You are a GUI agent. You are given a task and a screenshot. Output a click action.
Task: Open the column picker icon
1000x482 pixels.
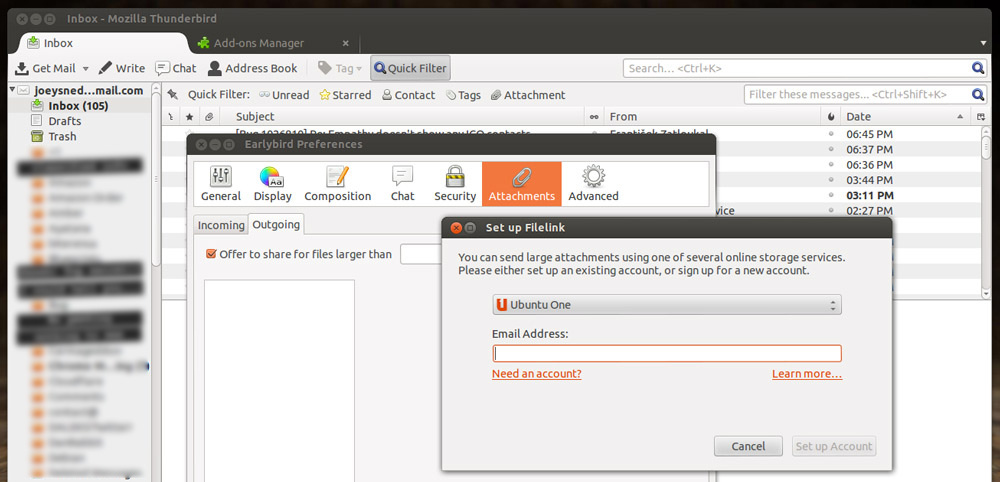pos(980,117)
